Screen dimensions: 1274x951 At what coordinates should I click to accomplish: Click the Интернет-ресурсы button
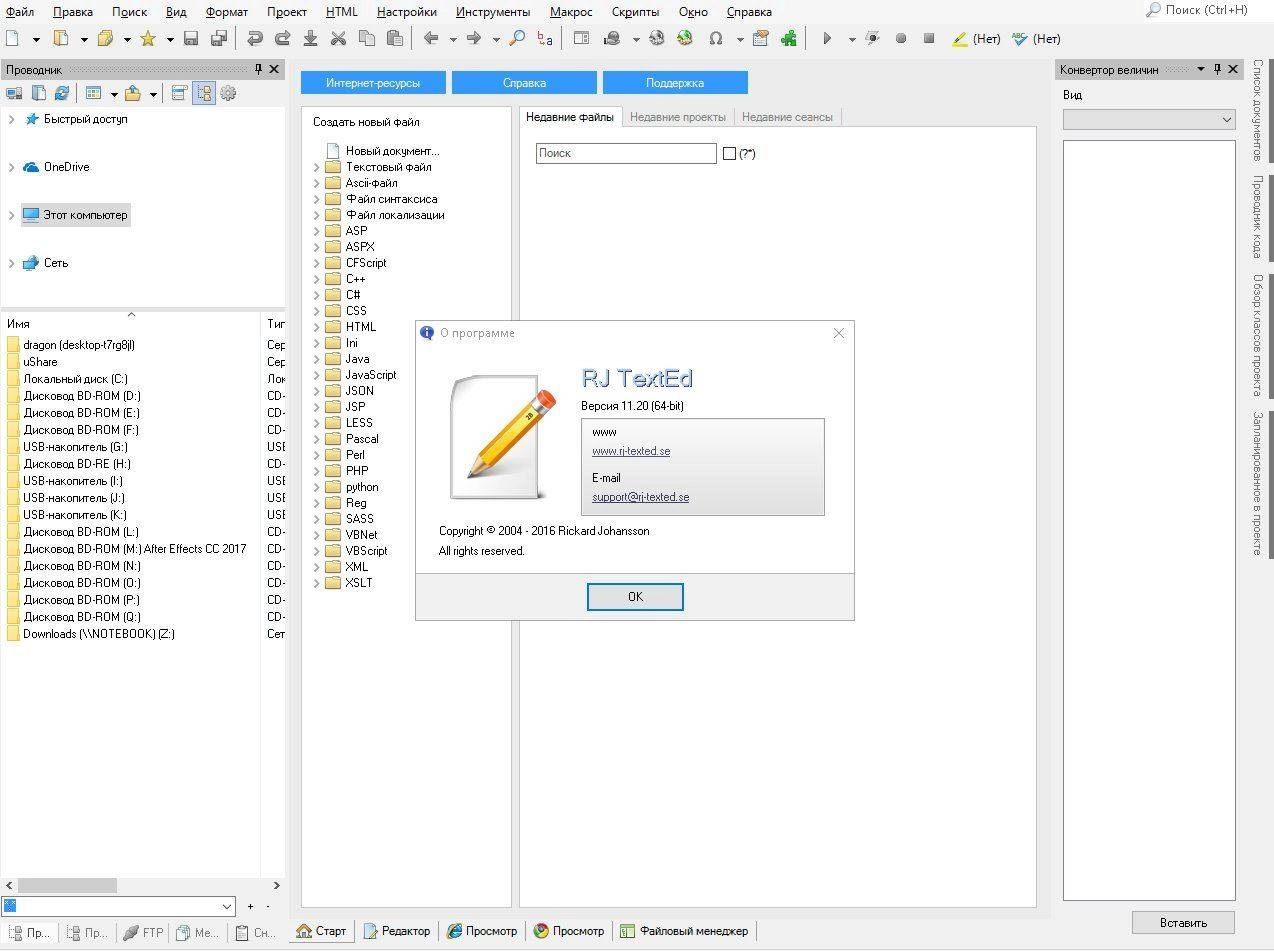tap(373, 83)
